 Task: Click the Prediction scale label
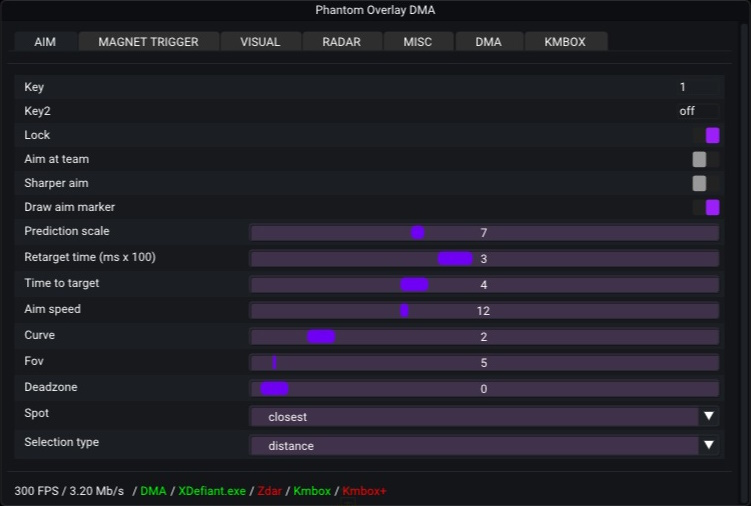coord(67,231)
